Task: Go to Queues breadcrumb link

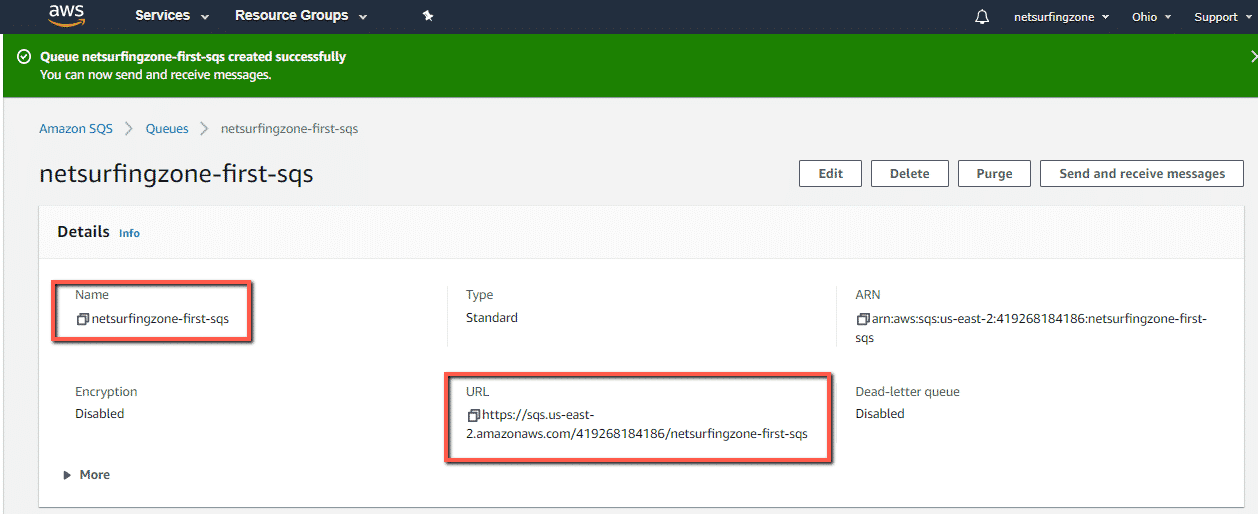Action: pos(167,129)
